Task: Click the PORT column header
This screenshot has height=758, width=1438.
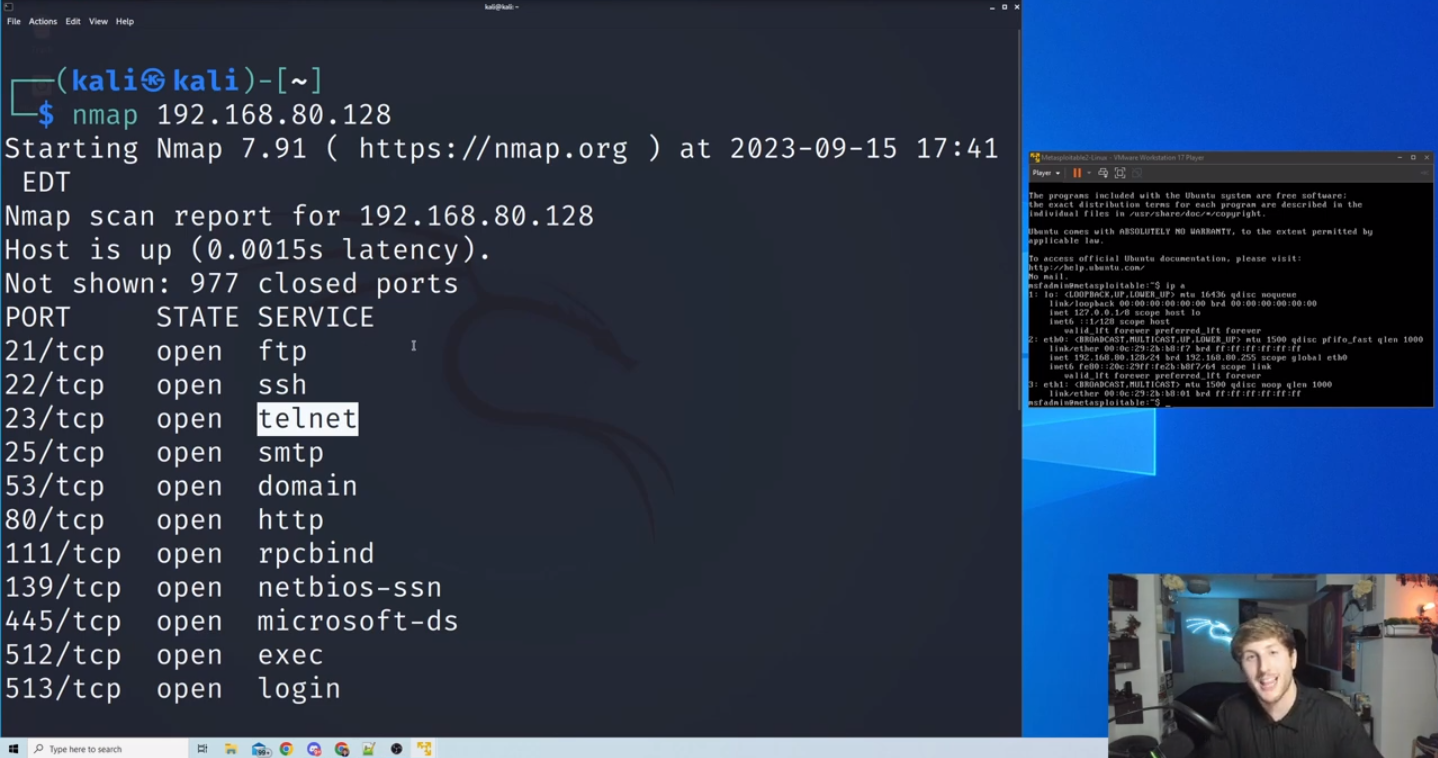Action: click(38, 317)
